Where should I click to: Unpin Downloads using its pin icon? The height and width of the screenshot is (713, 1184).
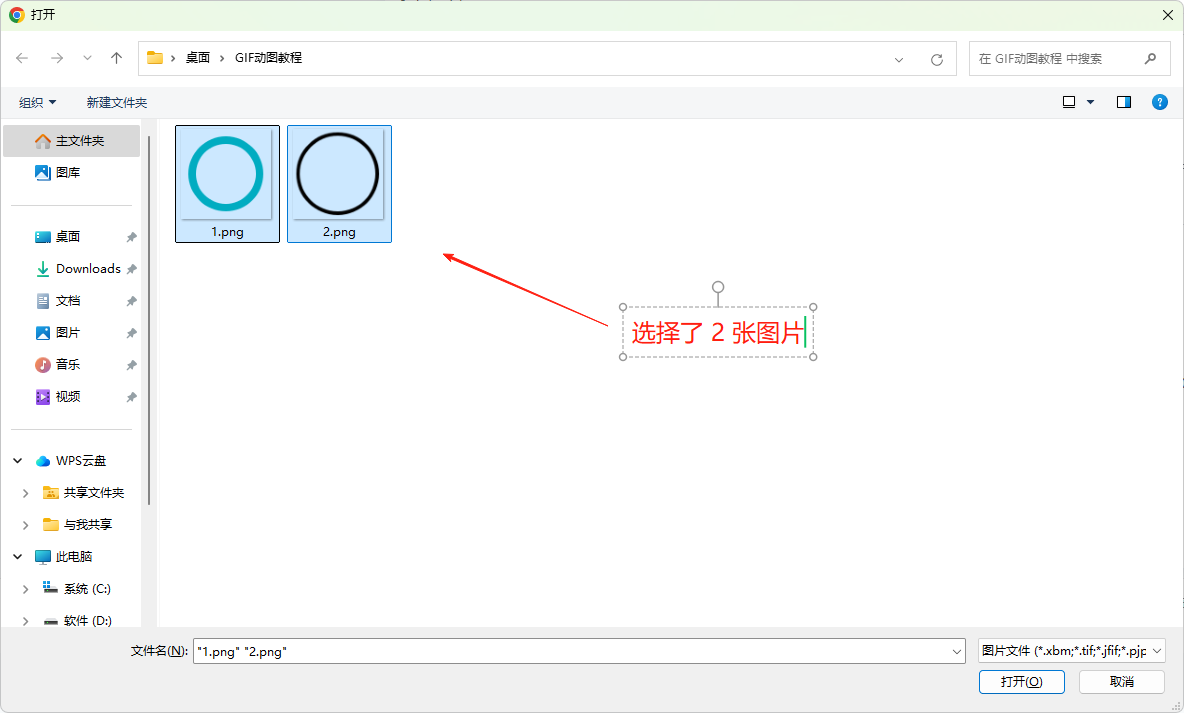point(131,269)
